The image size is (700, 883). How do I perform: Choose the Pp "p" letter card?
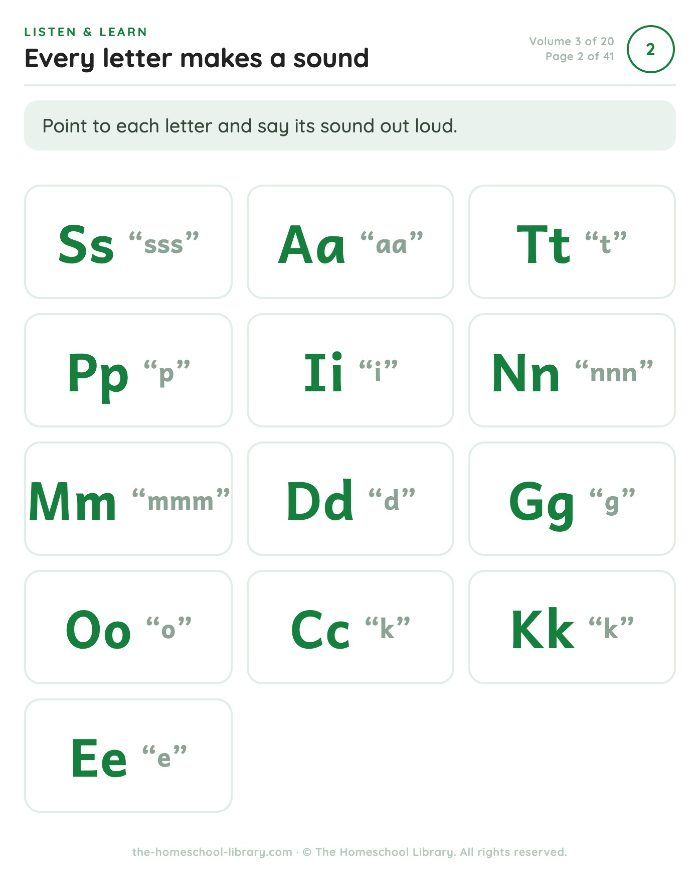(128, 370)
